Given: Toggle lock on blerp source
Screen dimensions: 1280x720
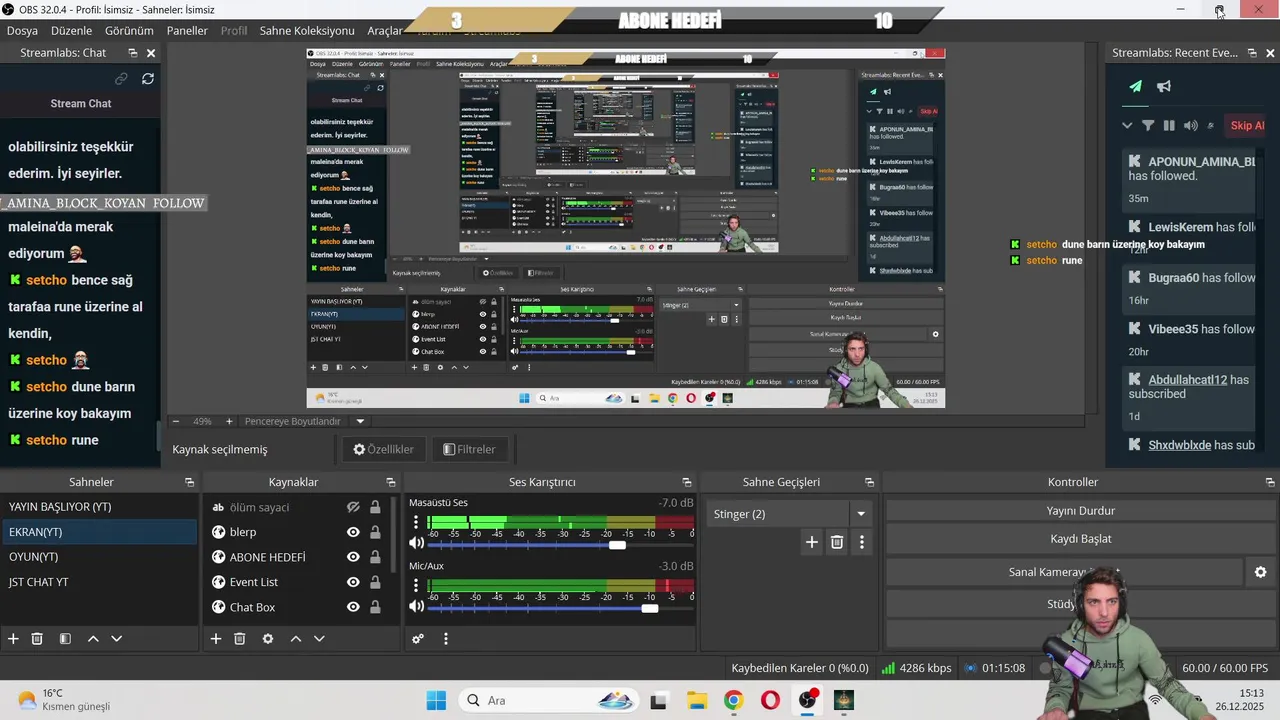Looking at the screenshot, I should pyautogui.click(x=375, y=532).
